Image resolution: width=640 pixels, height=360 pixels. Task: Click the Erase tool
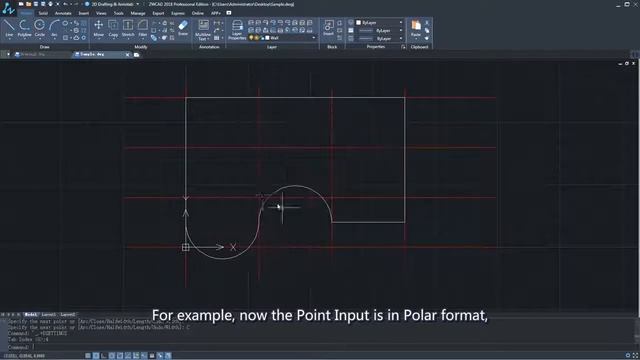[183, 28]
